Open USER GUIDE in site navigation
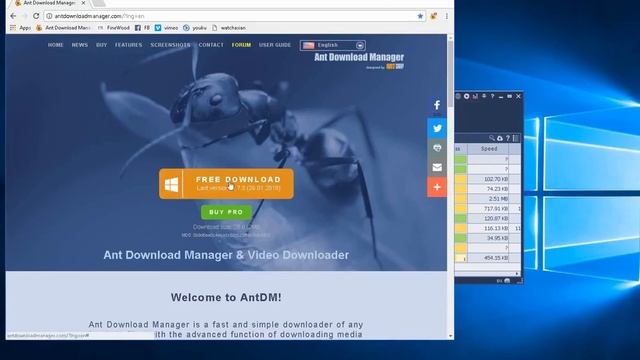The height and width of the screenshot is (360, 640). click(275, 45)
